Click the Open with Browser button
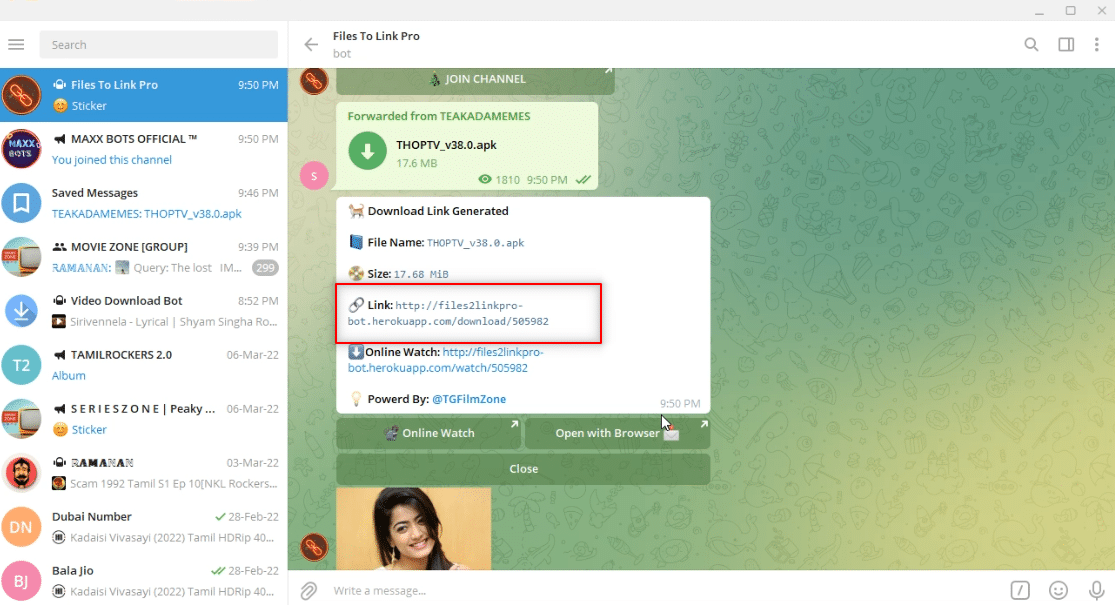This screenshot has height=605, width=1115. tap(617, 433)
